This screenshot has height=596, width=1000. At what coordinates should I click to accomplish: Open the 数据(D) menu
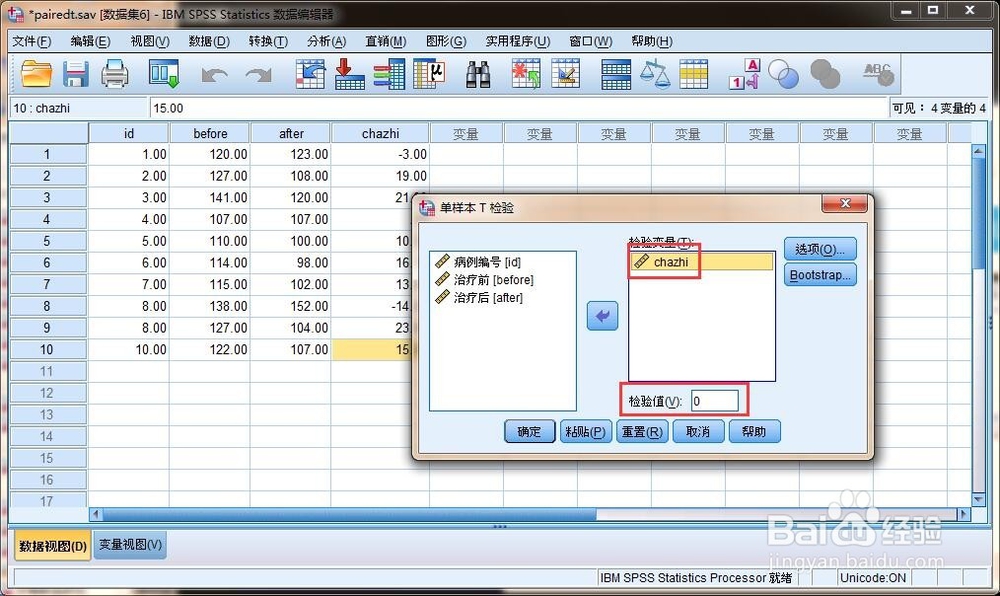209,41
